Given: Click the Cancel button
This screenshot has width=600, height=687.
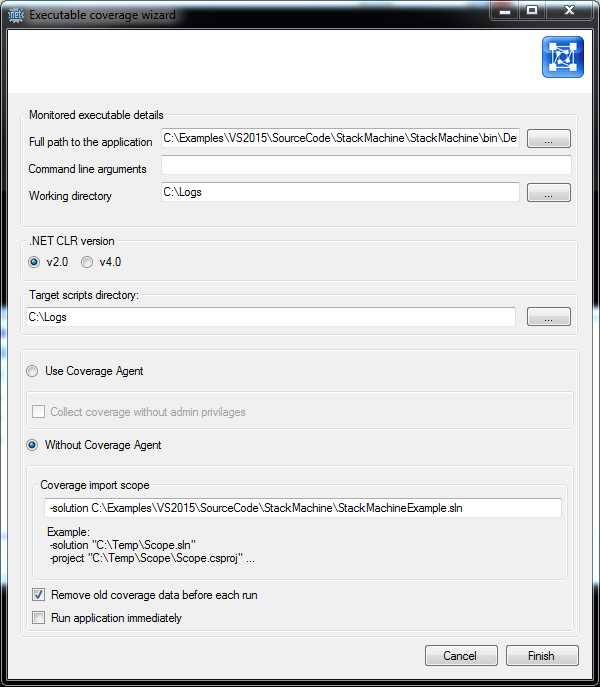Looking at the screenshot, I should click(x=461, y=655).
